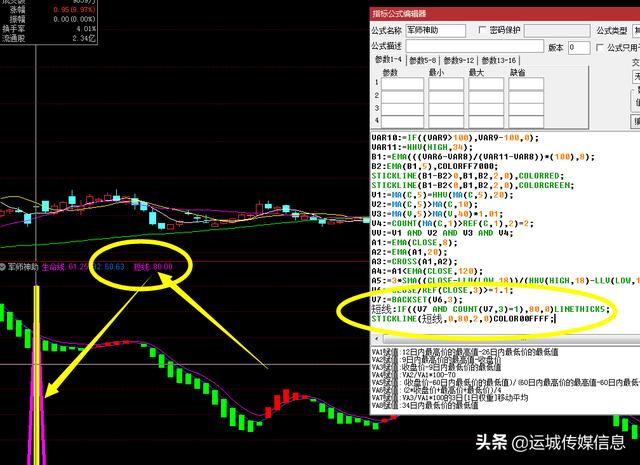
Task: Click the V4:=COUNT code line
Action: [x=452, y=223]
